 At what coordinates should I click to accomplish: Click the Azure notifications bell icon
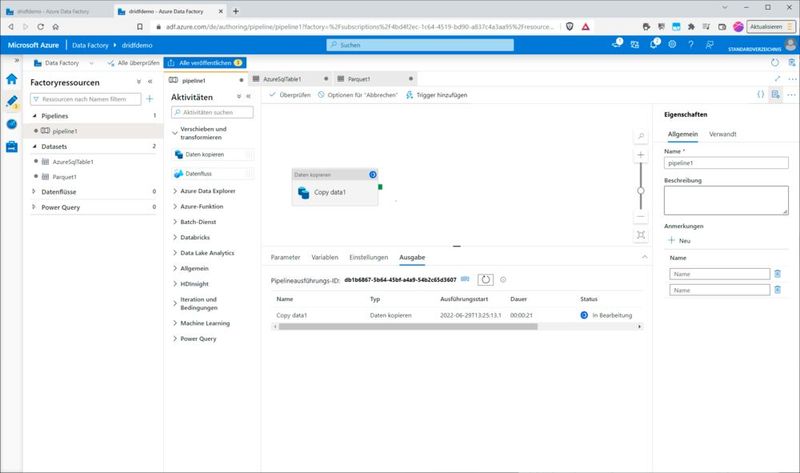pos(654,44)
